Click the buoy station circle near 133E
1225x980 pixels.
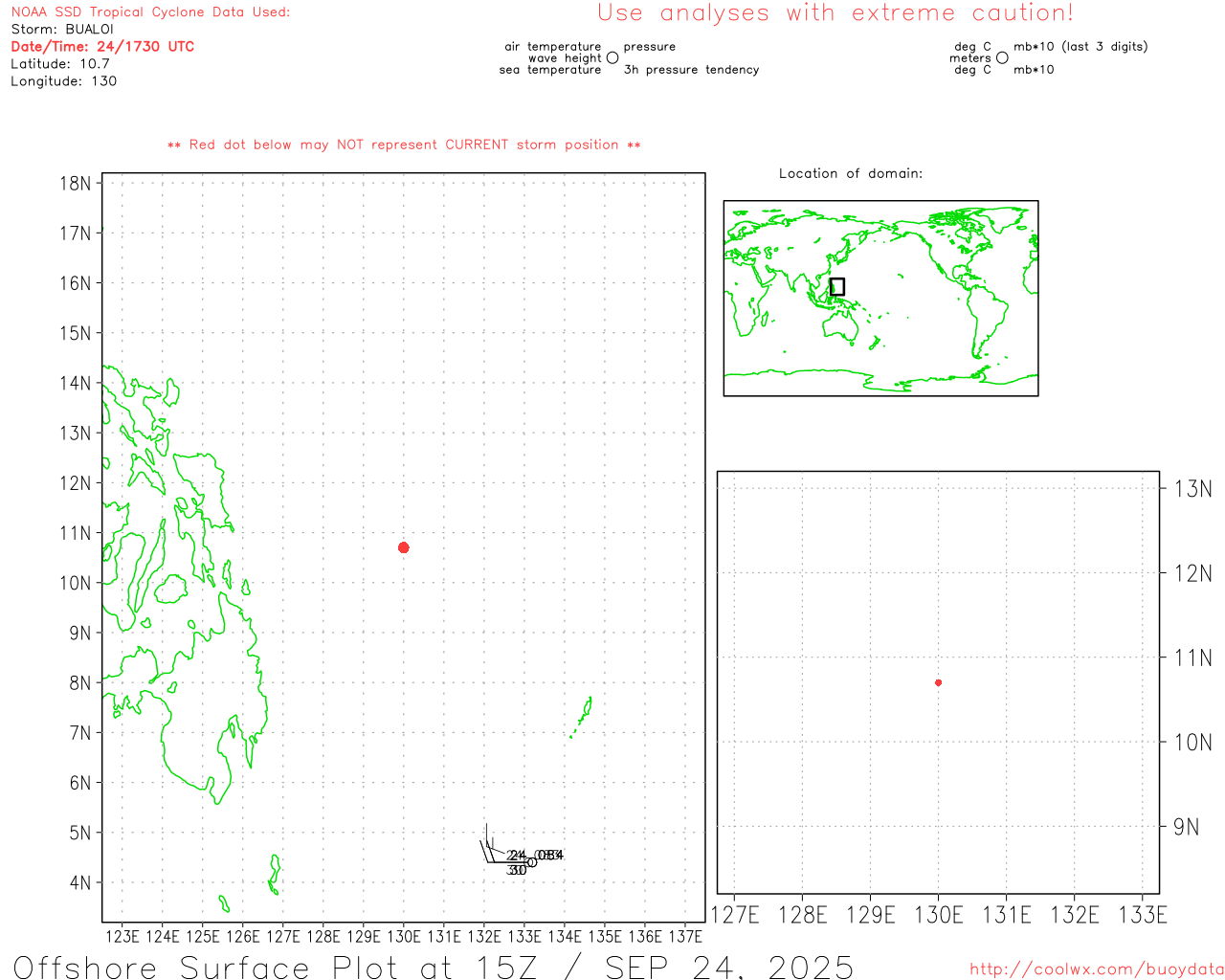[x=532, y=862]
